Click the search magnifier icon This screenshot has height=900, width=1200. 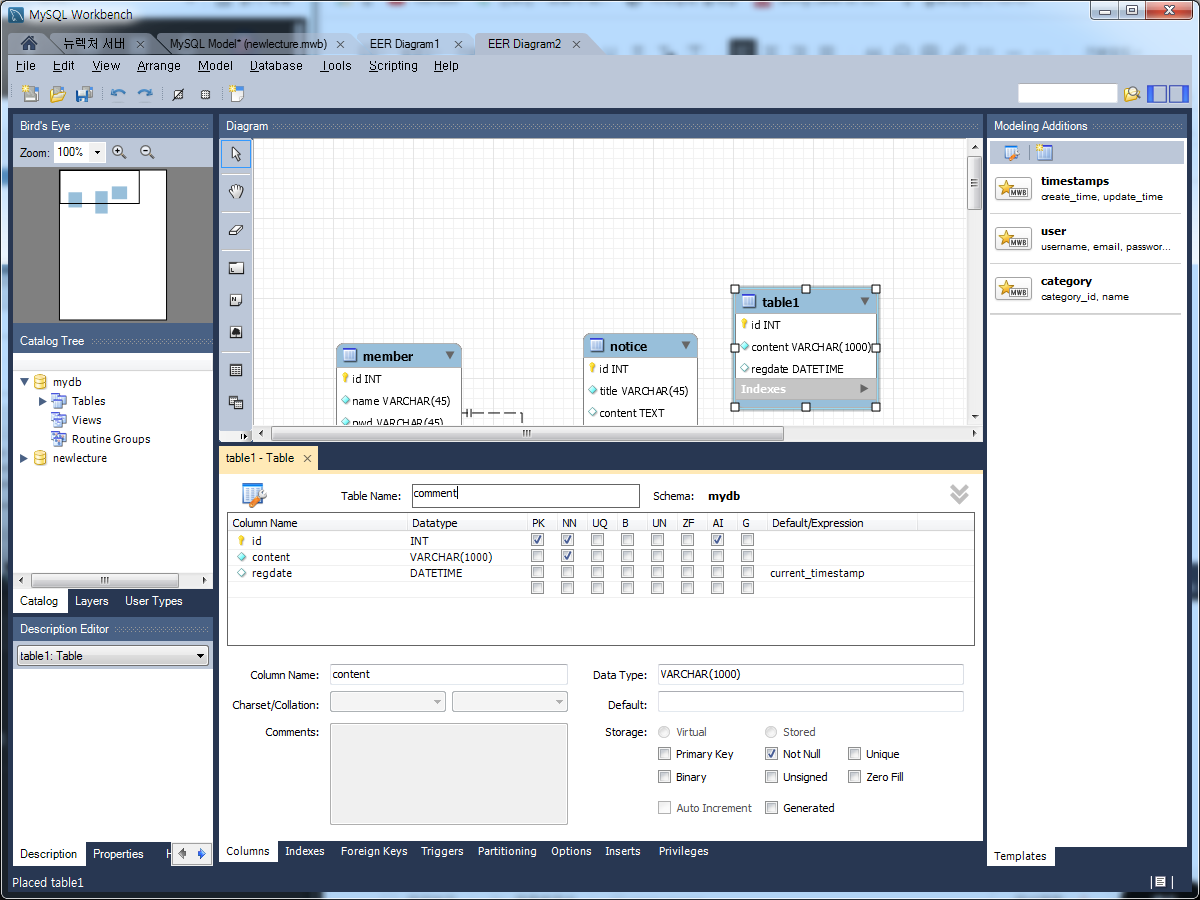coord(1131,94)
